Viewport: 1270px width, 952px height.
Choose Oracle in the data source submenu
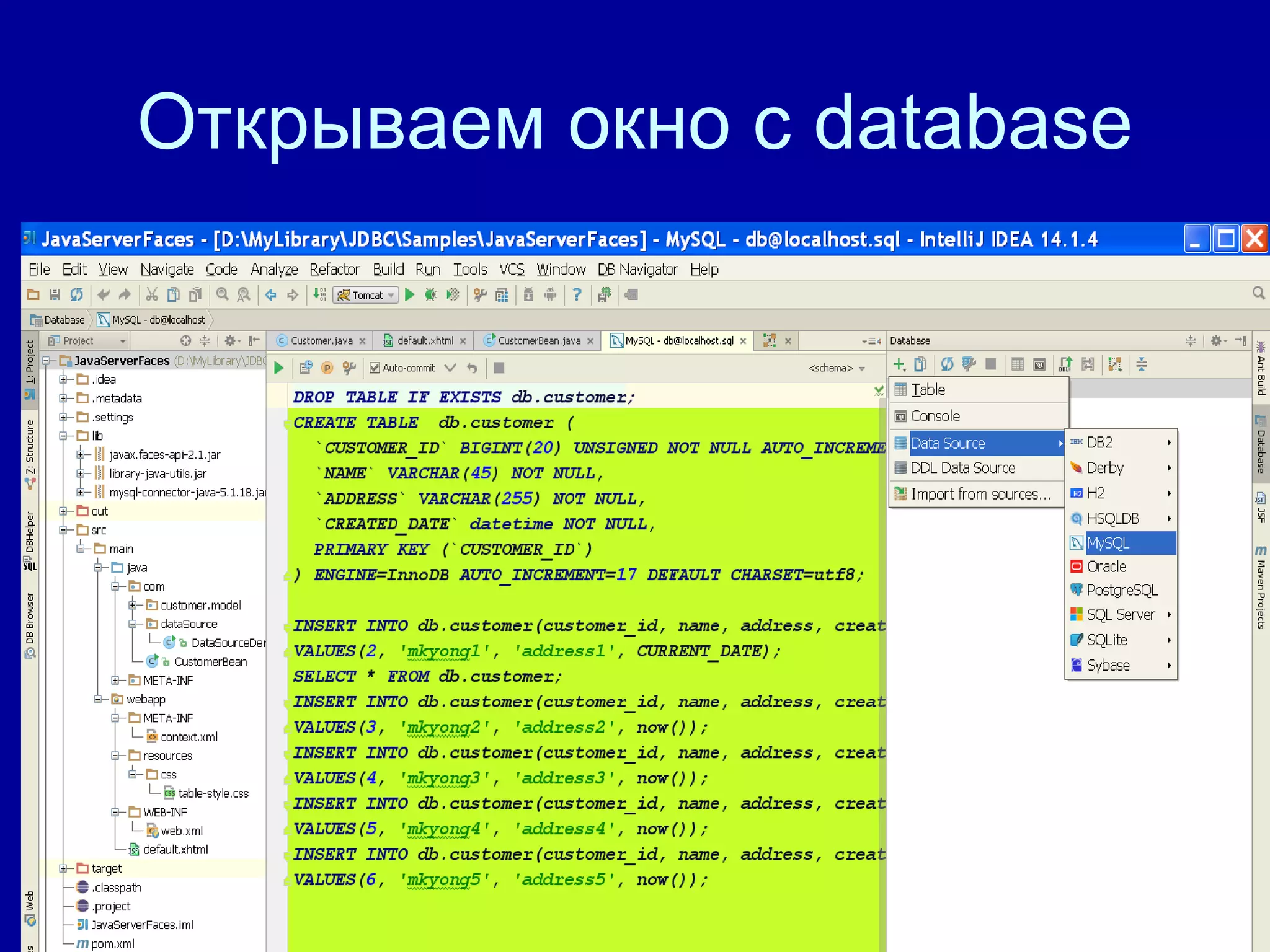[x=1121, y=566]
